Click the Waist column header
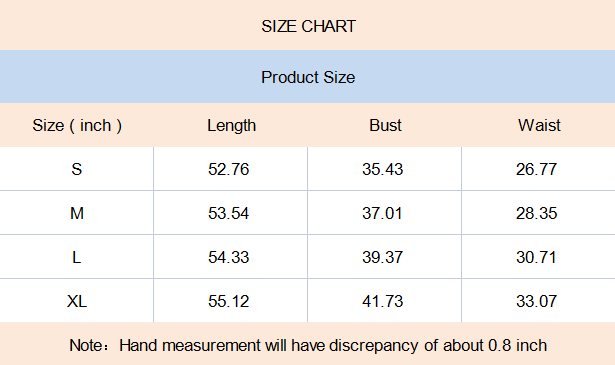Viewport: 615px width, 365px height. pyautogui.click(x=539, y=125)
